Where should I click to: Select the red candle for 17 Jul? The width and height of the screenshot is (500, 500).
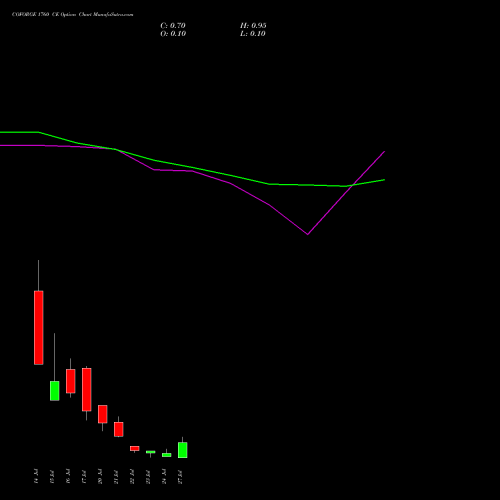[x=87, y=390]
